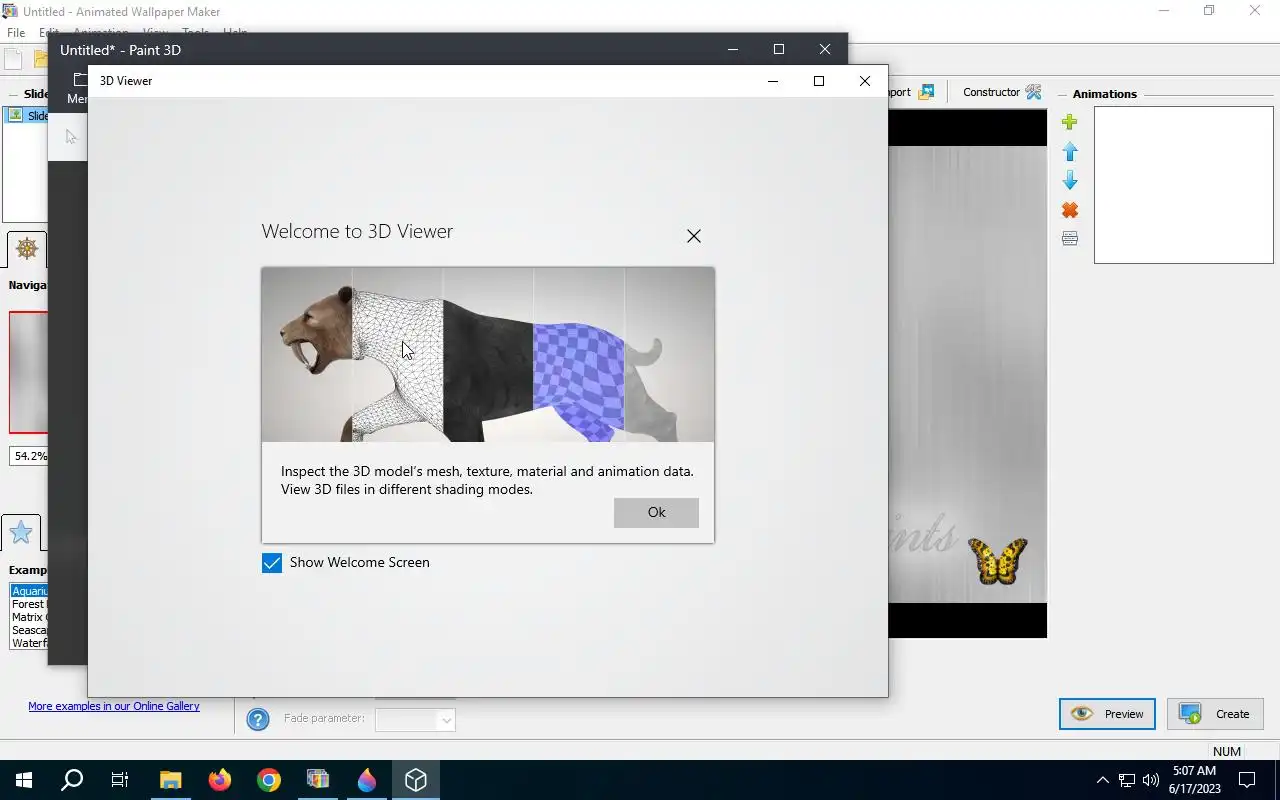Launch Firefox from the taskbar

tap(220, 780)
